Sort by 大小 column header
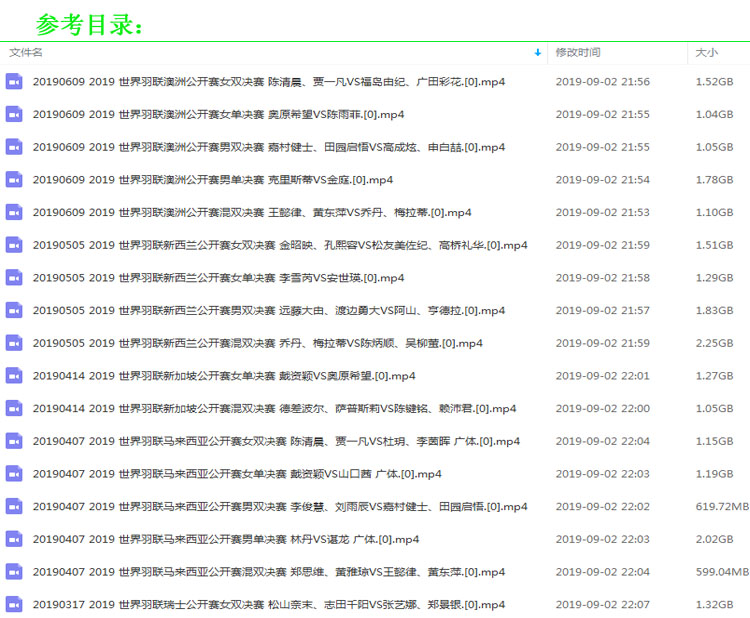Image resolution: width=750 pixels, height=618 pixels. point(706,52)
